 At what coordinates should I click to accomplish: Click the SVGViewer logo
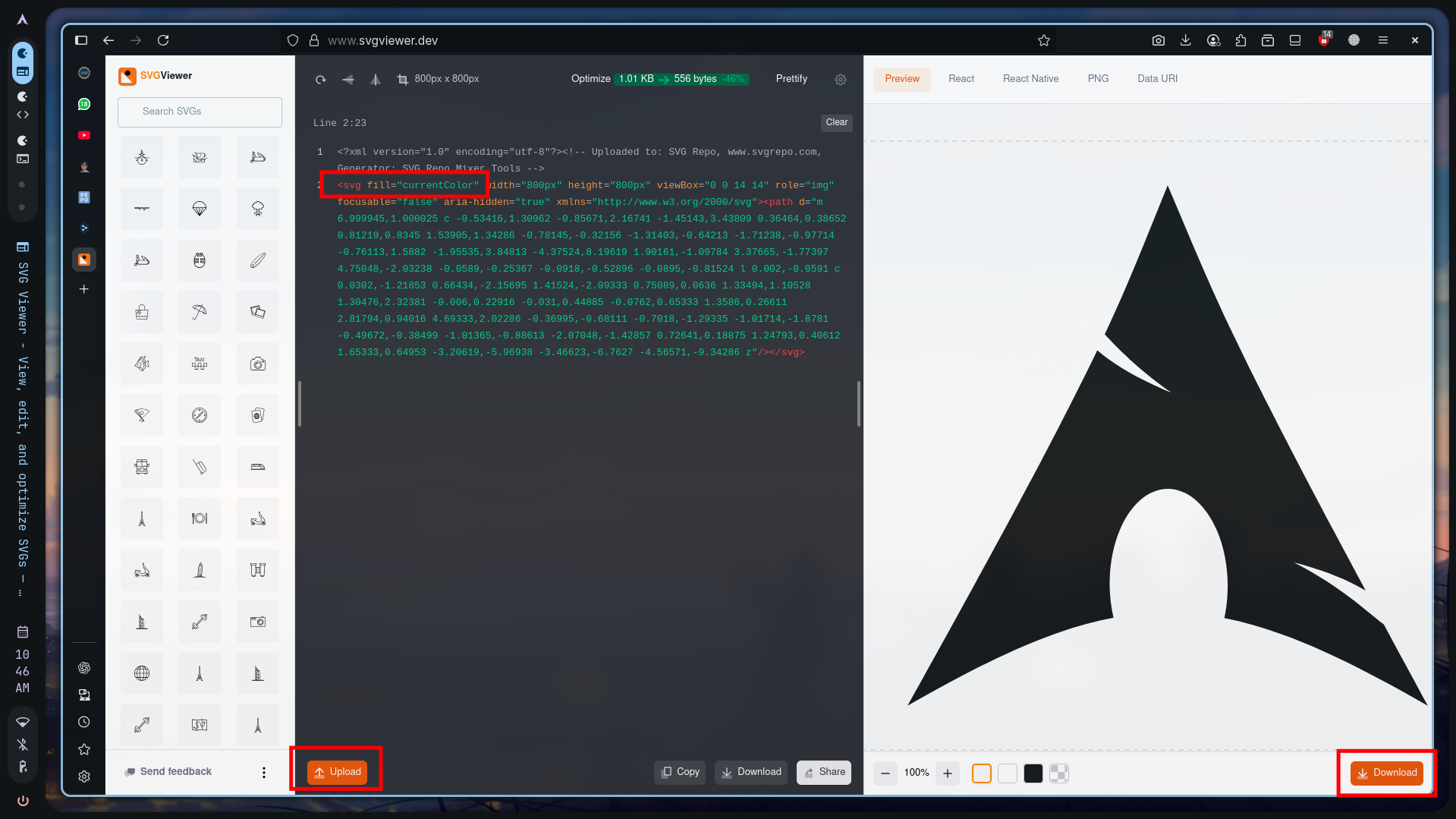click(156, 76)
